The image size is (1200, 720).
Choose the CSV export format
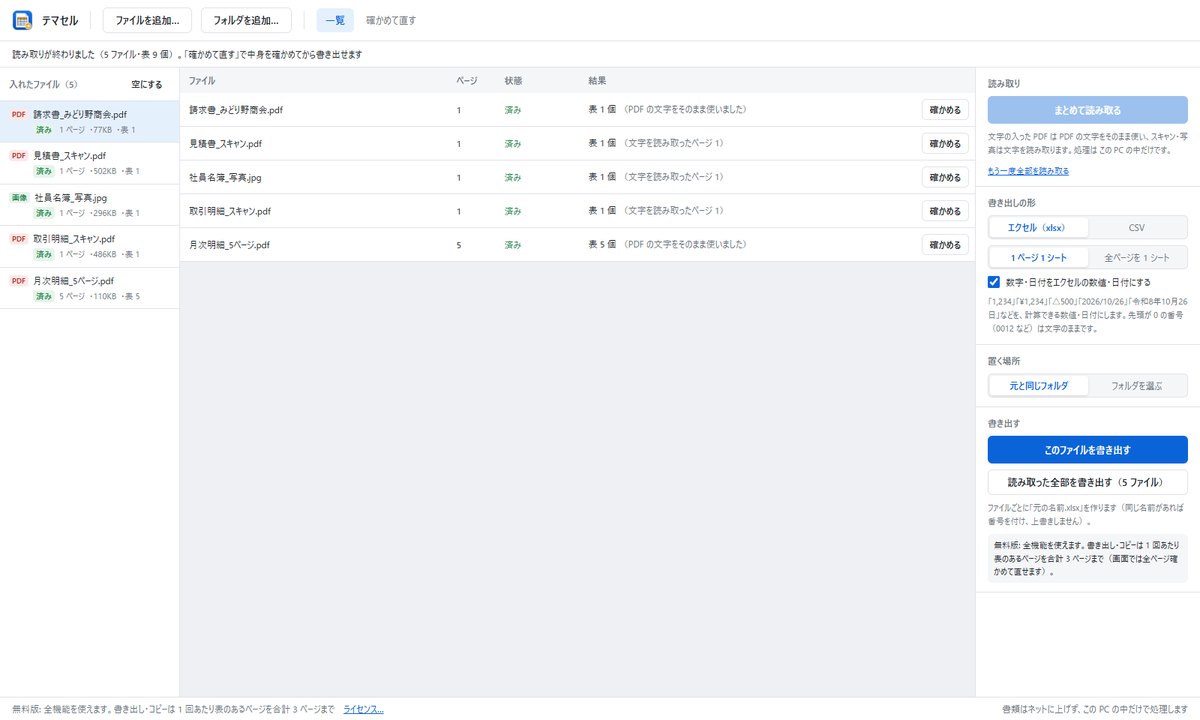tap(1137, 228)
